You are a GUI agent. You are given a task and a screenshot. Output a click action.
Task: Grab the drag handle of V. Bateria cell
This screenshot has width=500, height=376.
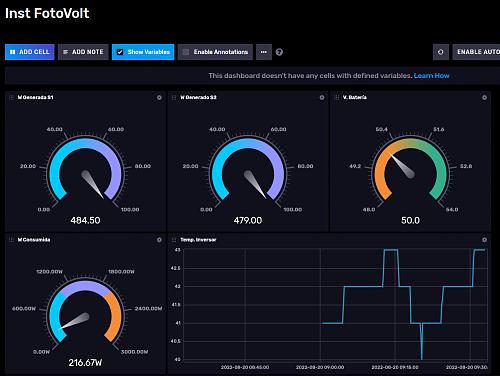coord(337,97)
